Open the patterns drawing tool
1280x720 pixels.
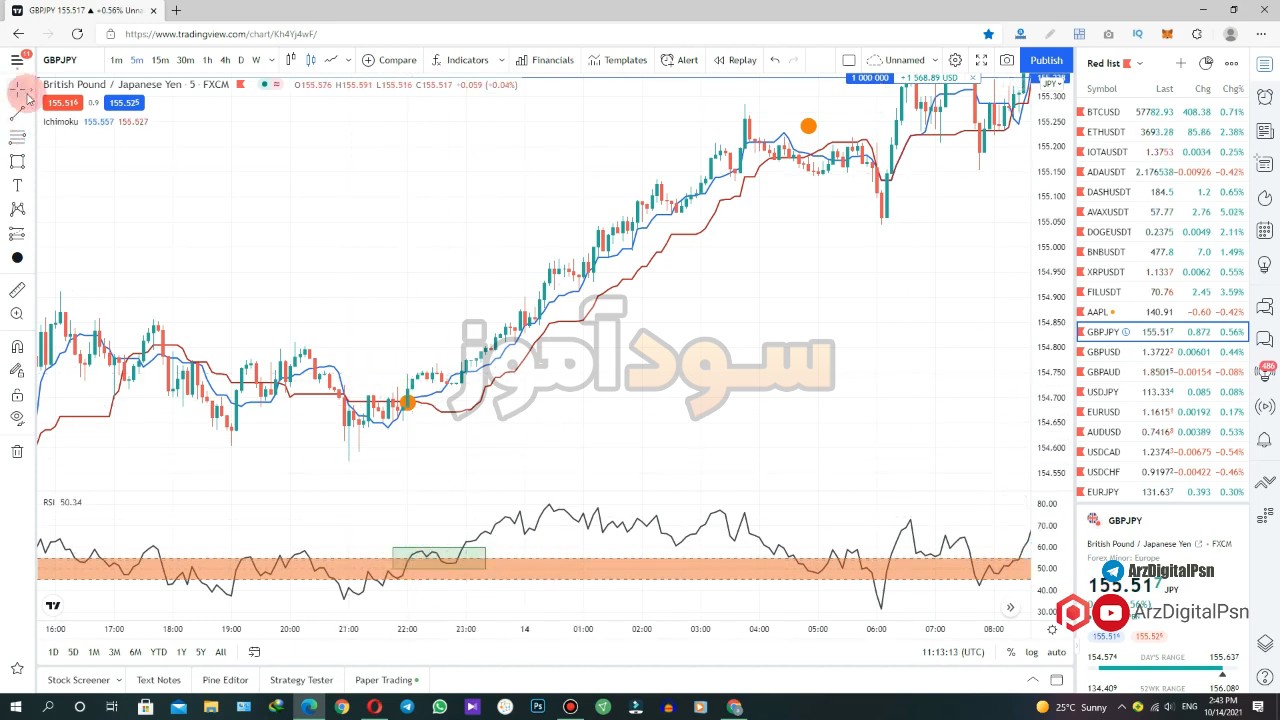pyautogui.click(x=17, y=209)
